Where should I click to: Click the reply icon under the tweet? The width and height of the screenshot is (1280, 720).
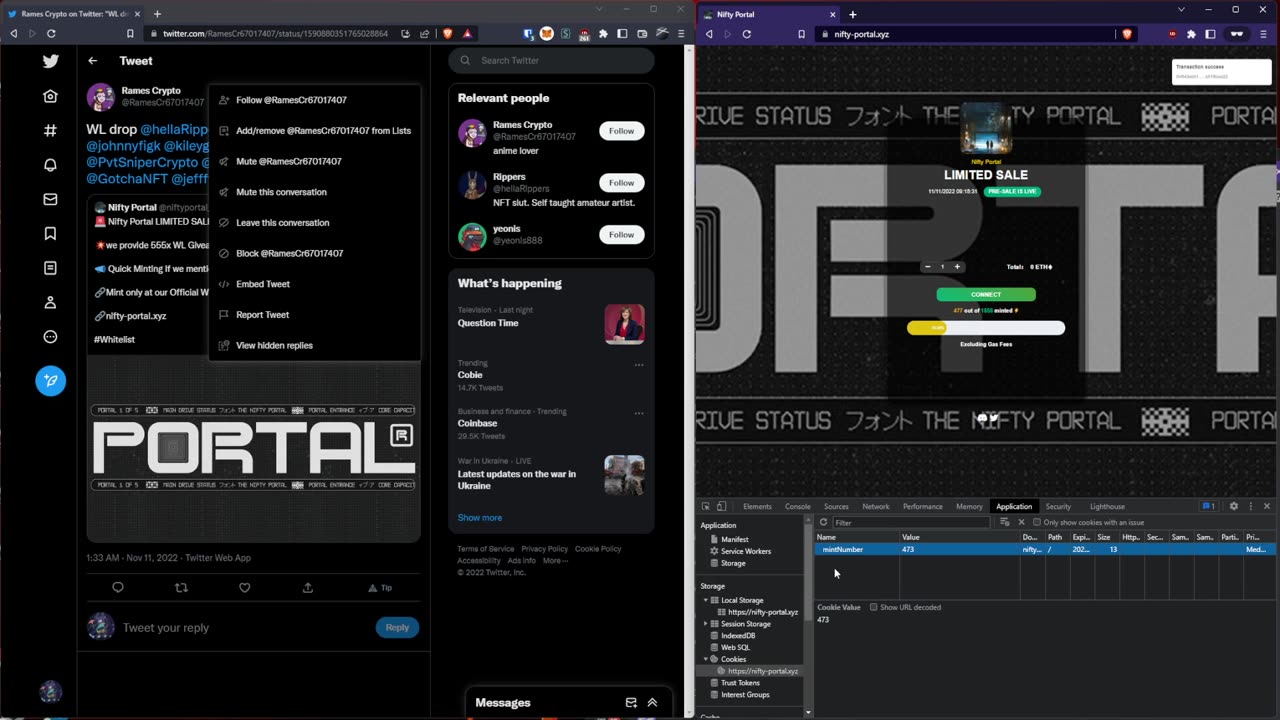(x=118, y=588)
